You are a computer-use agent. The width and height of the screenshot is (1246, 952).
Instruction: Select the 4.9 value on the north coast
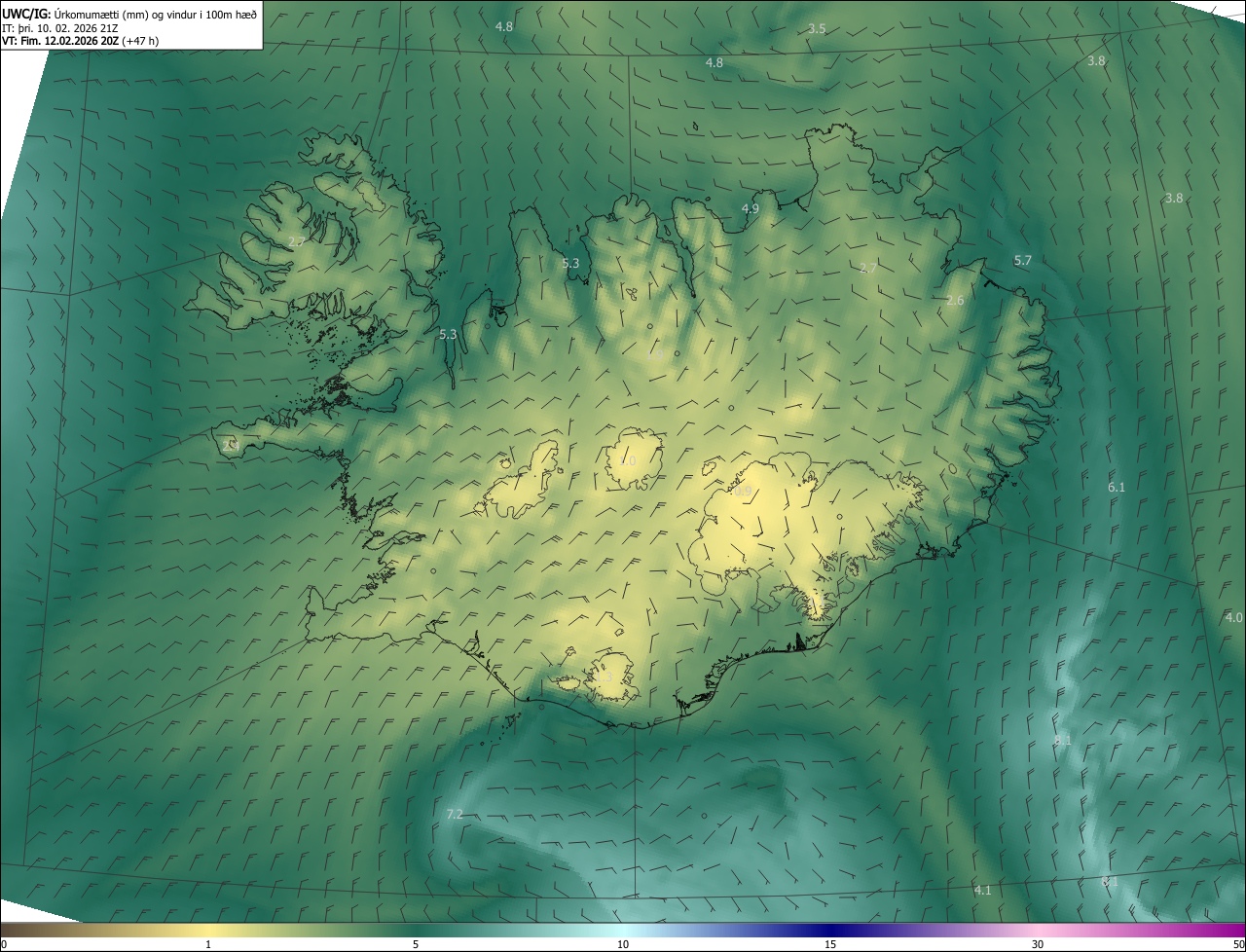pos(750,209)
